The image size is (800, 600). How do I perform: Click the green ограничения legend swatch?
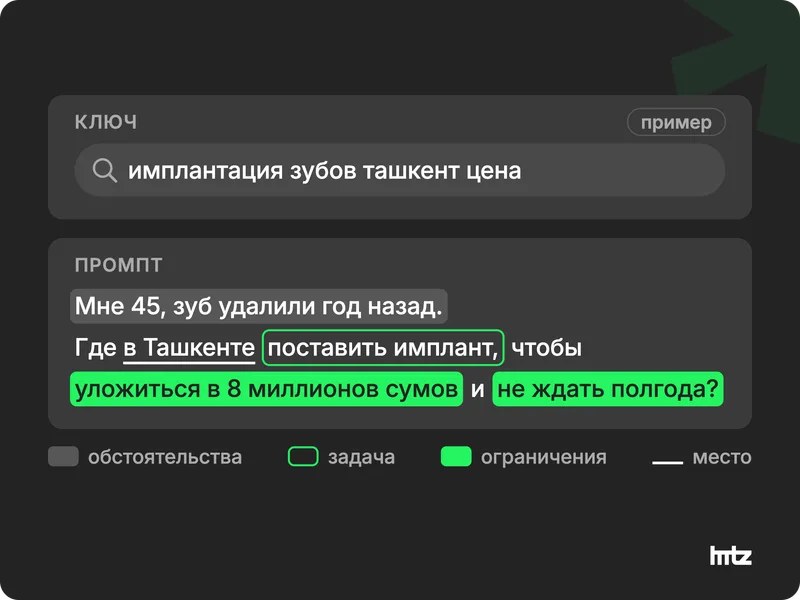[456, 457]
